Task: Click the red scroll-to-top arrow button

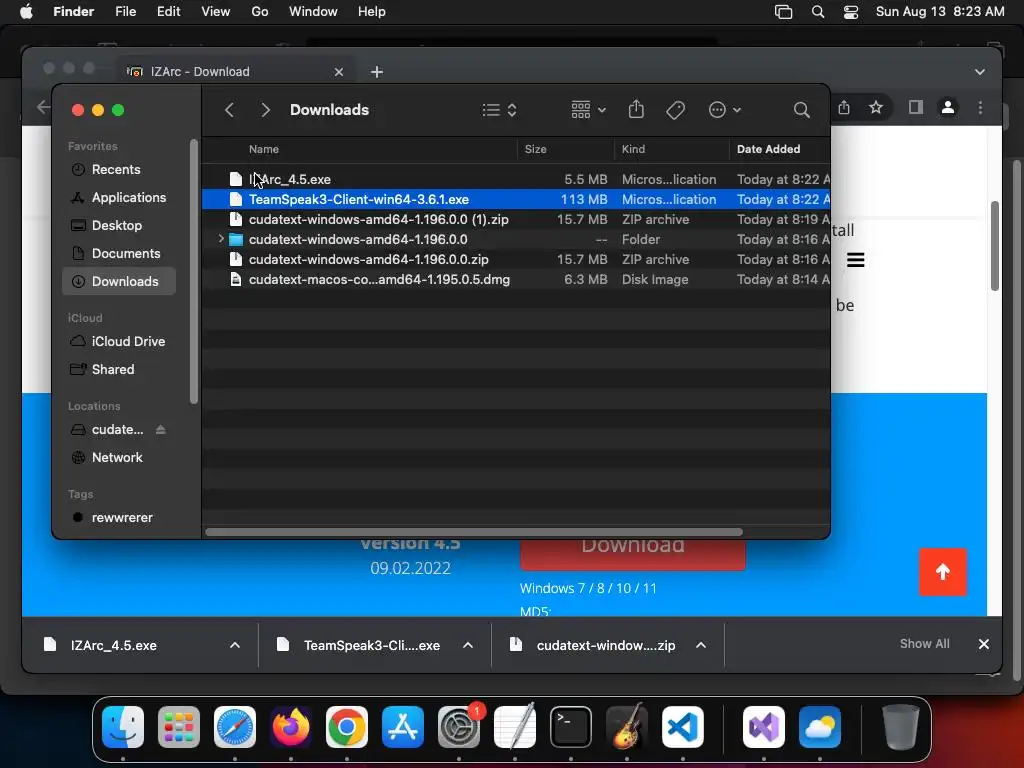Action: click(x=942, y=572)
